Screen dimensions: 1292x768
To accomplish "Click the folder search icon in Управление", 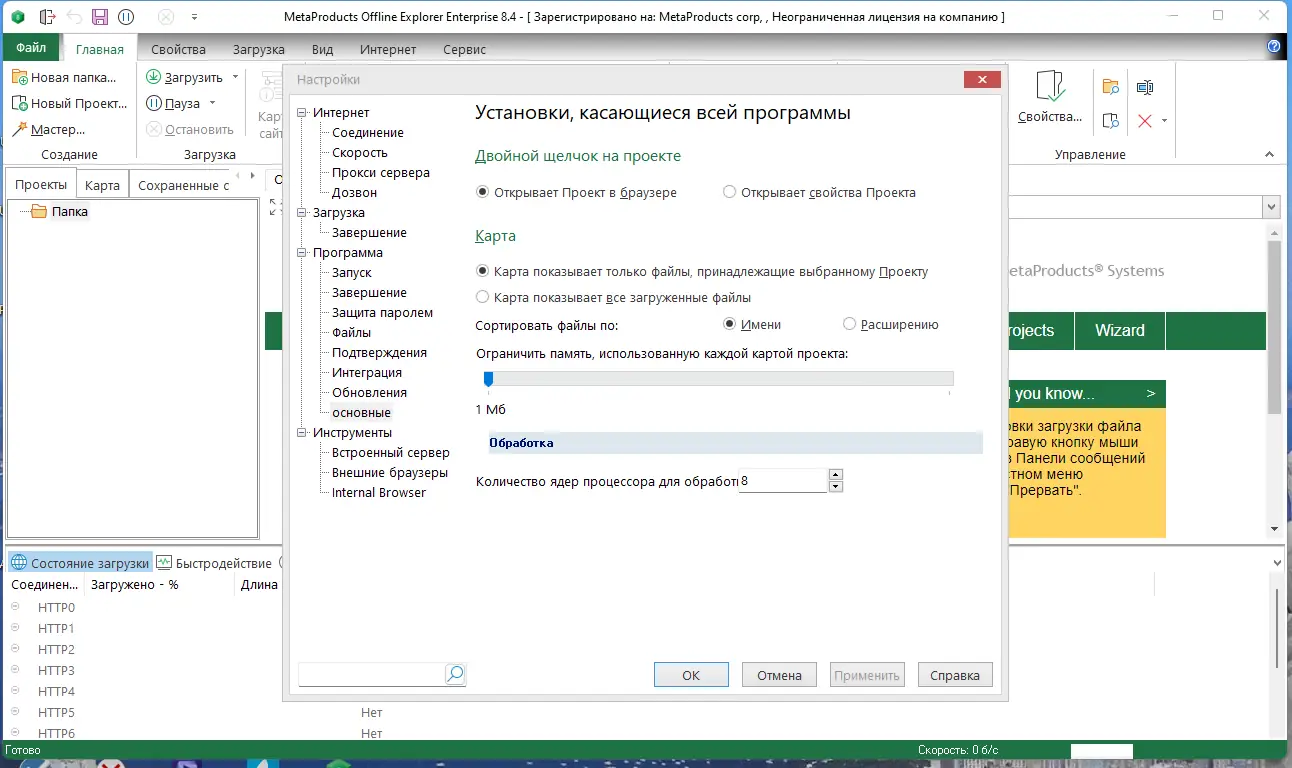I will (x=1110, y=87).
